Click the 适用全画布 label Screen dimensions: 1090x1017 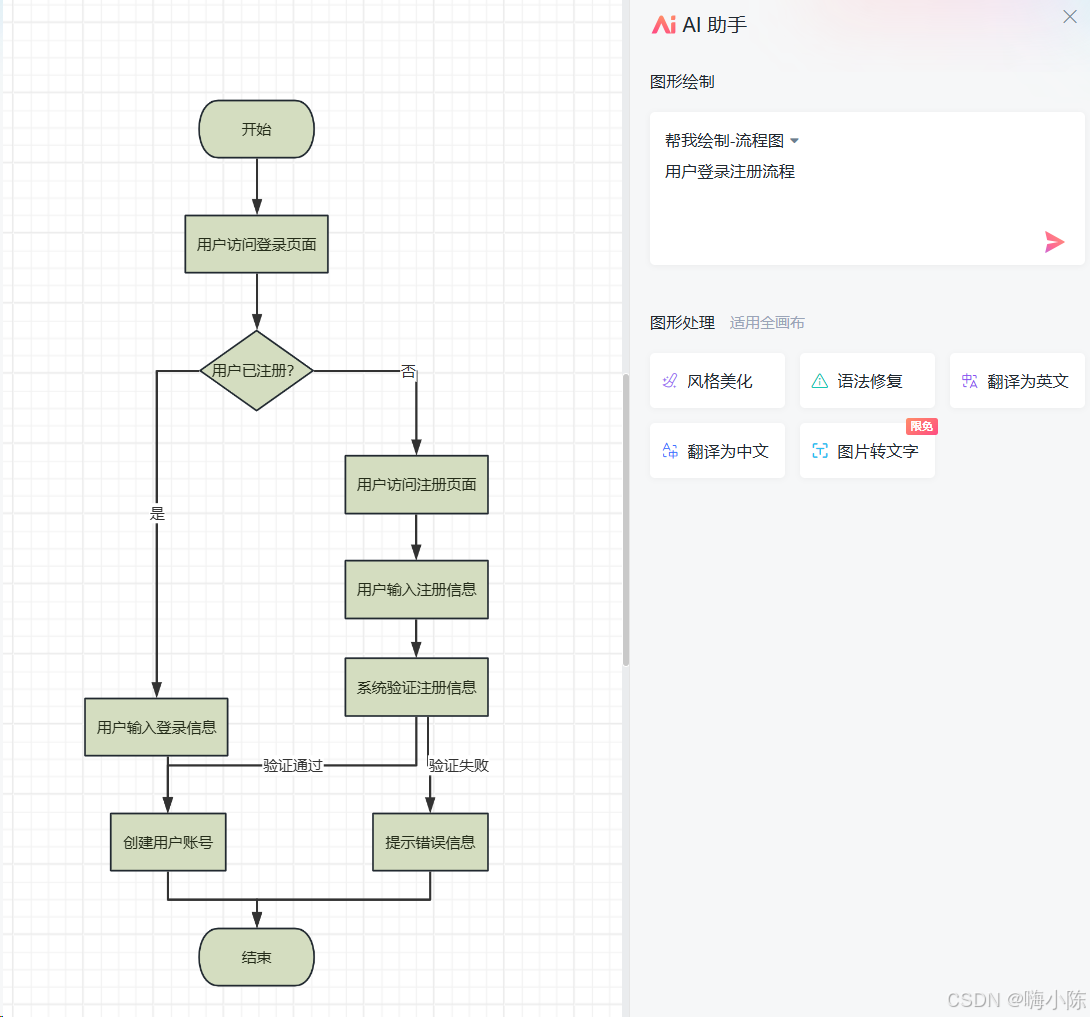767,322
